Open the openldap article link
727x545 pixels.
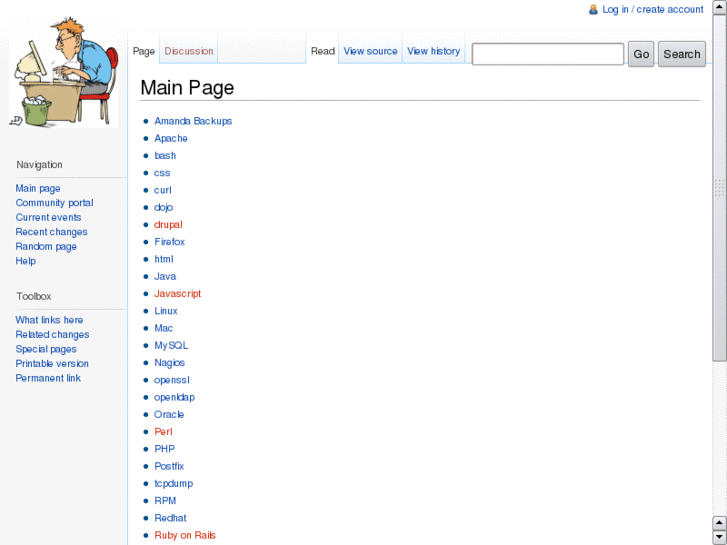pos(174,397)
